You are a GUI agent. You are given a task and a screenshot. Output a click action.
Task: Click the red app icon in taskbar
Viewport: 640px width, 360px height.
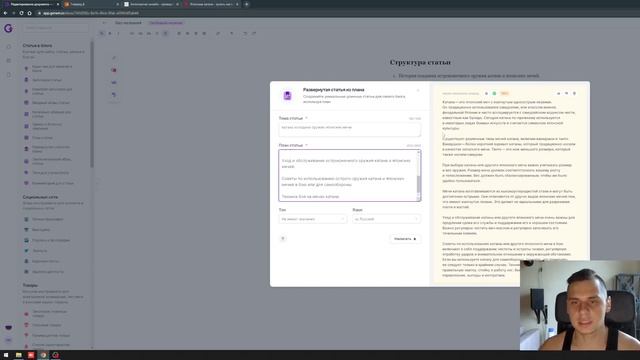pyautogui.click(x=31, y=355)
